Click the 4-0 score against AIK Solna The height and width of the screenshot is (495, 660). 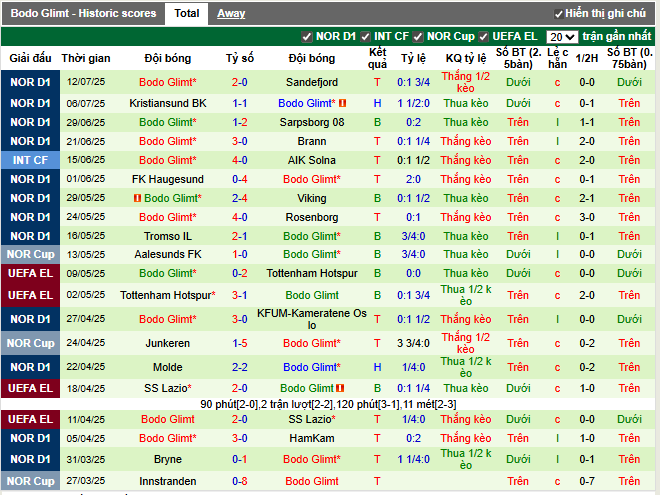[x=240, y=160]
